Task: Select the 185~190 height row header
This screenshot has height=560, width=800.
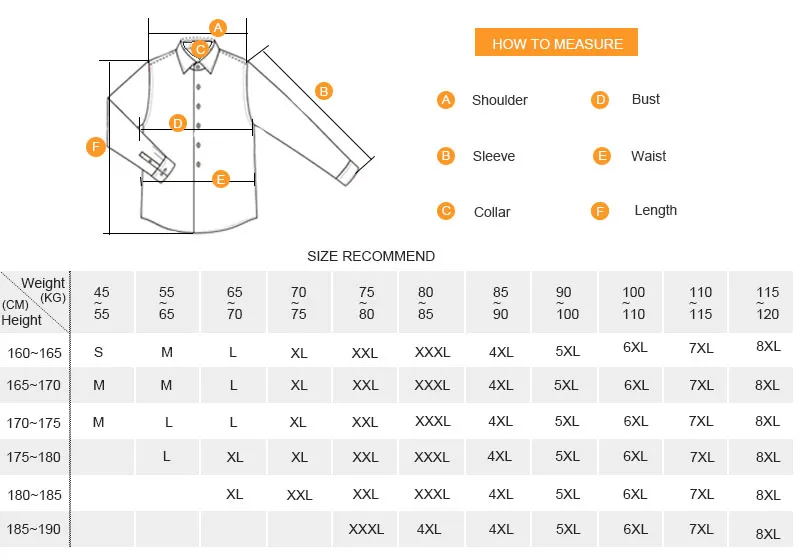Action: click(34, 529)
